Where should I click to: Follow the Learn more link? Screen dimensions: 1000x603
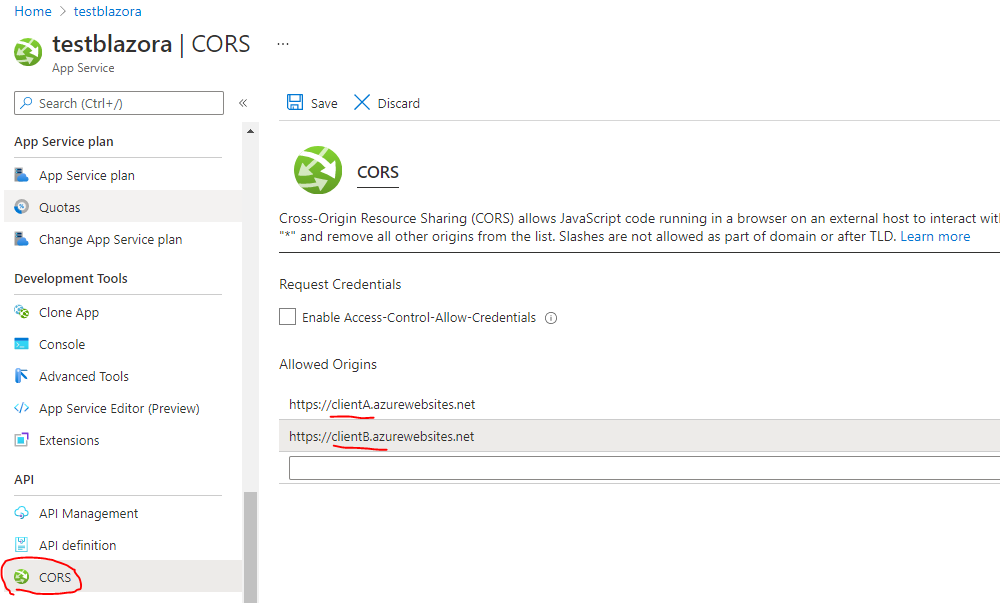(935, 236)
